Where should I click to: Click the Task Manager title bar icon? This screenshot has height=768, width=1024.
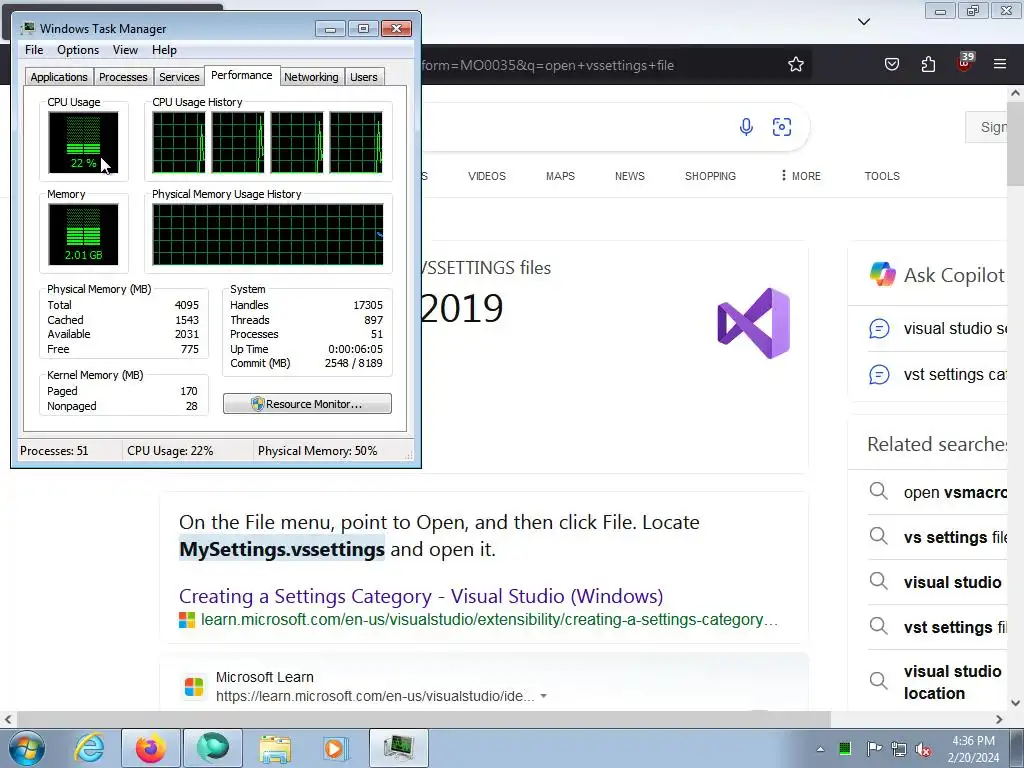(28, 28)
